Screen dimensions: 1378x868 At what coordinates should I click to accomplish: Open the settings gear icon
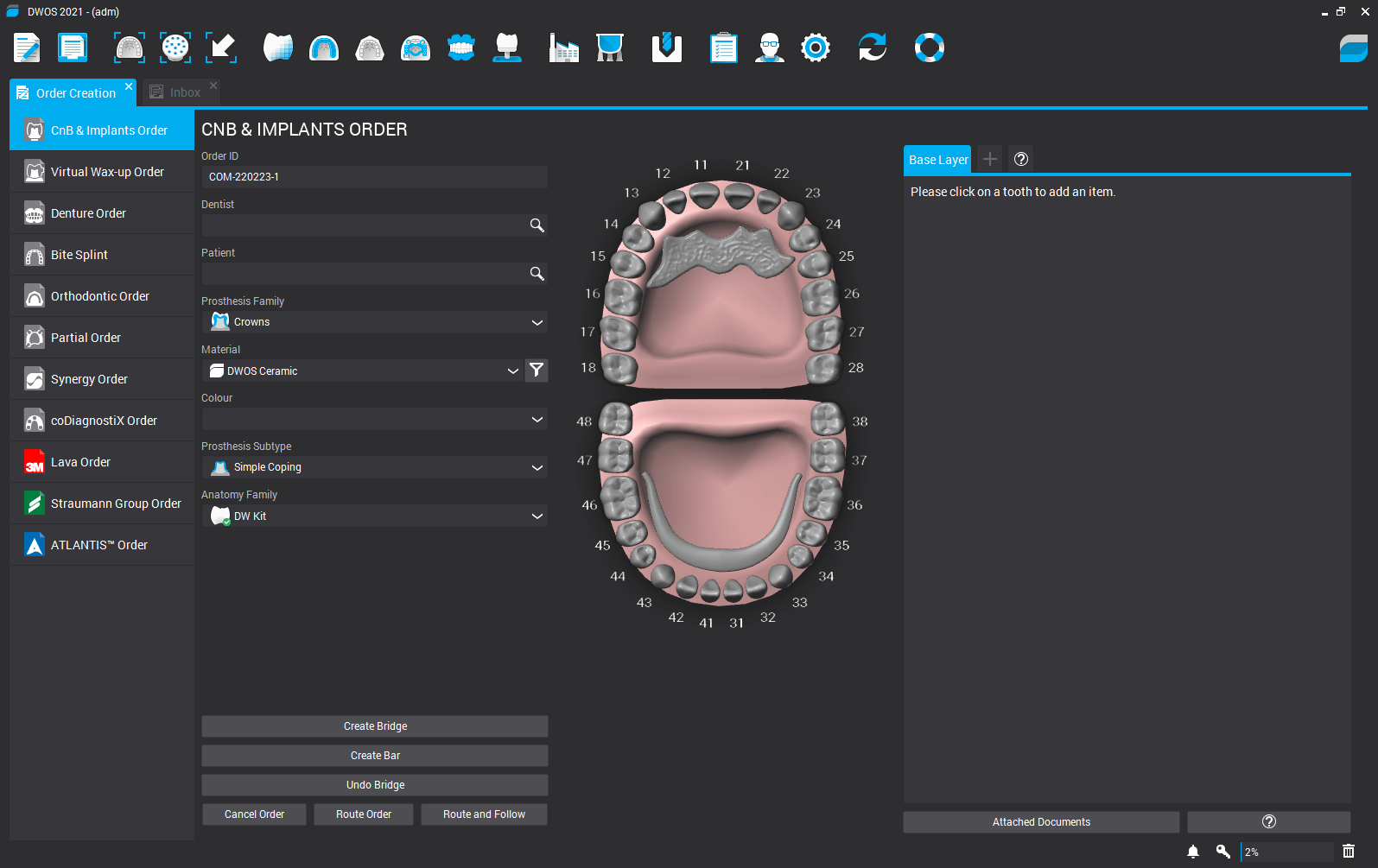pos(816,48)
